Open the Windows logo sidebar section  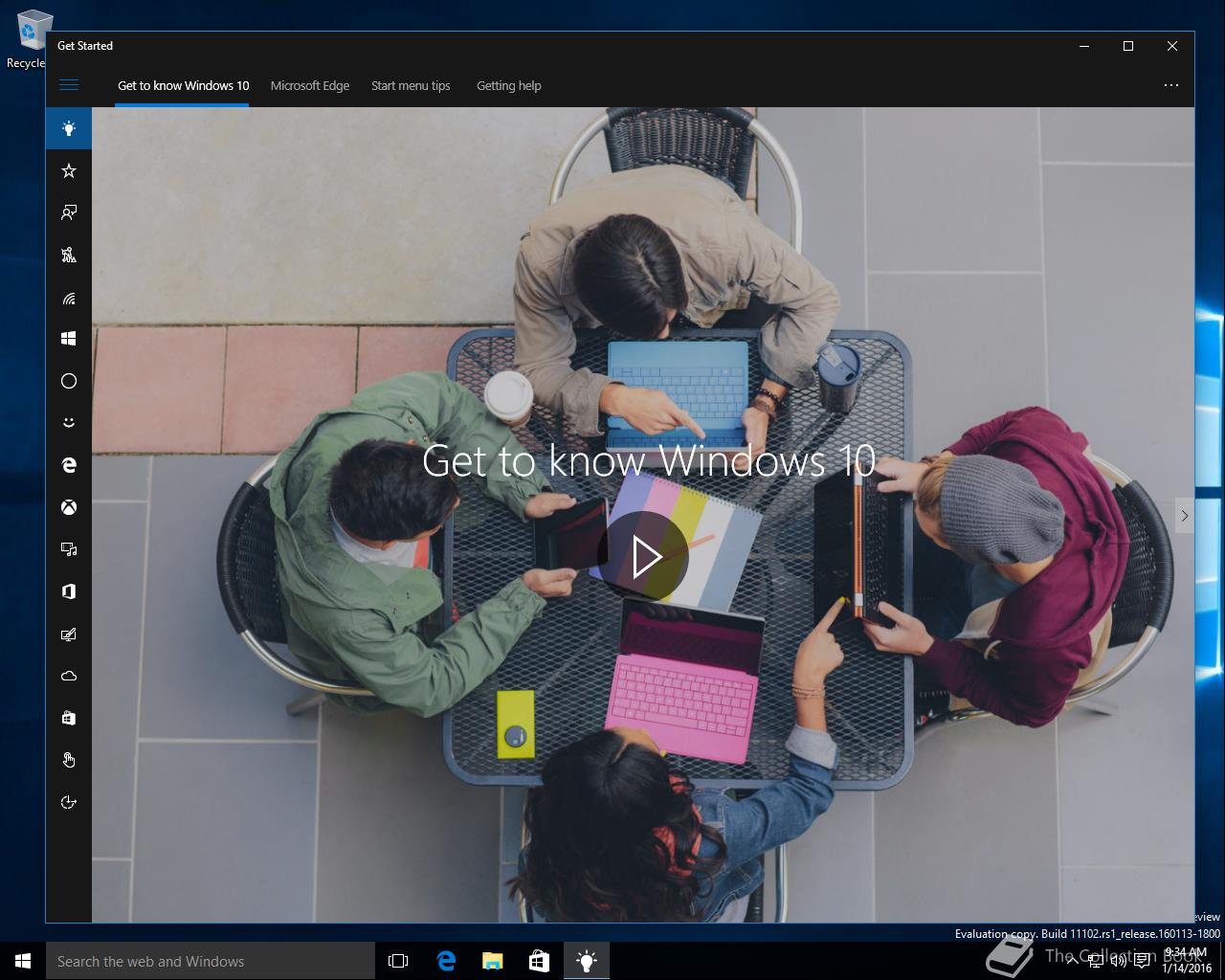[69, 339]
